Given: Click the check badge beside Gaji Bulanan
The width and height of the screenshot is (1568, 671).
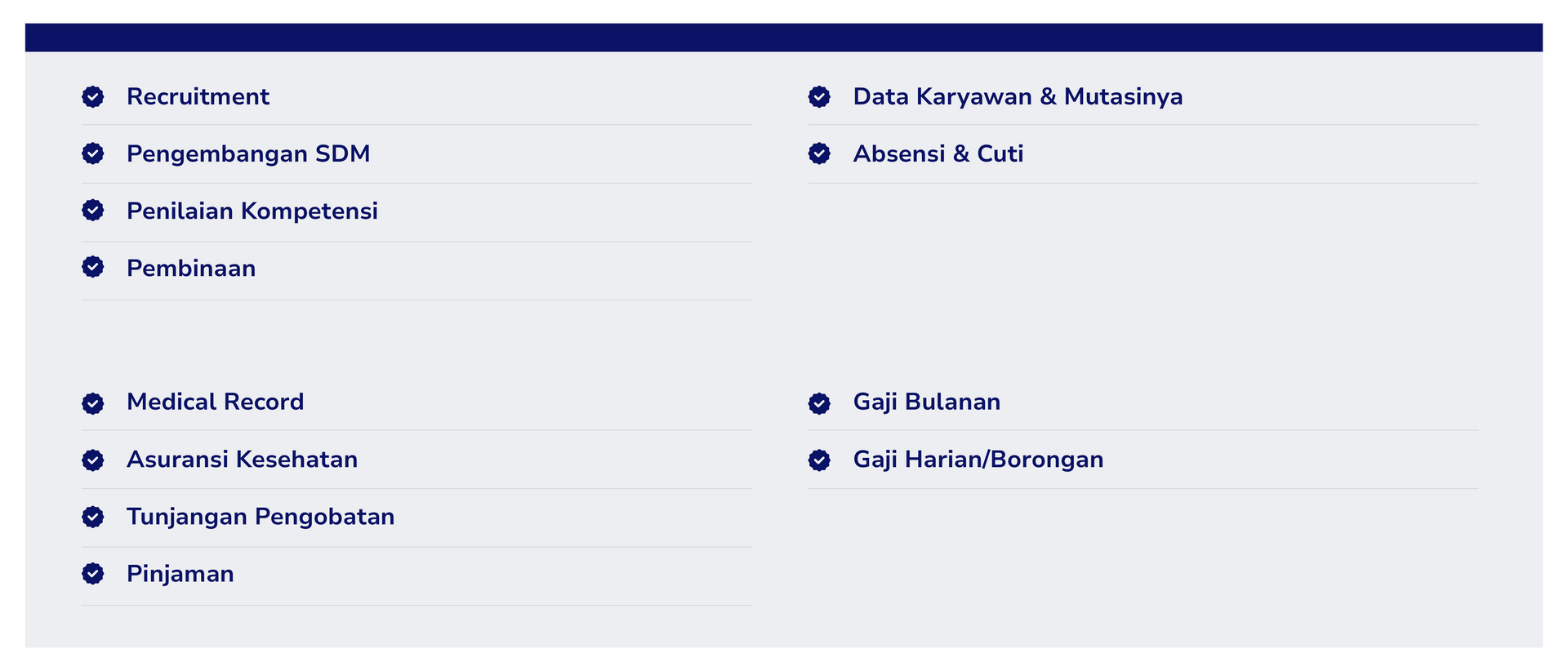Looking at the screenshot, I should 819,403.
